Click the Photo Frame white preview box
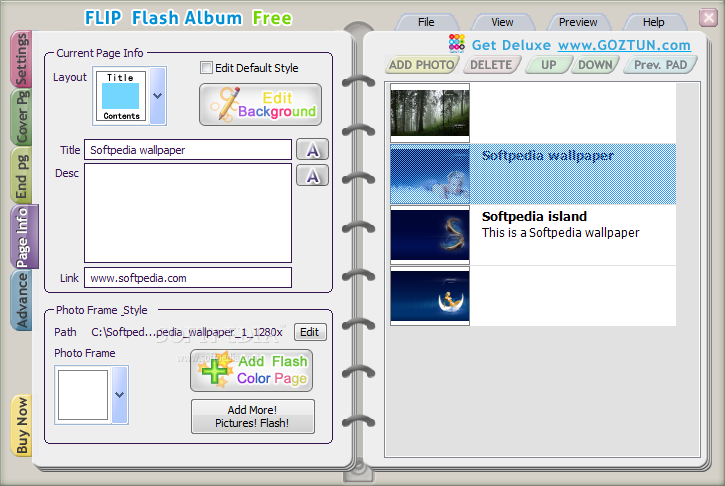 tap(83, 395)
